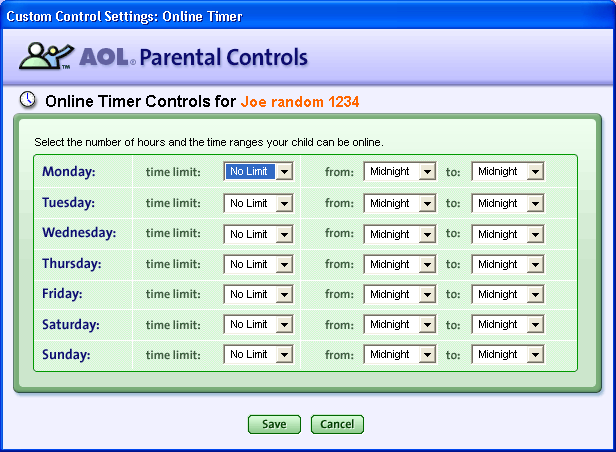Screen dimensions: 616x452
Task: Click the 'Friday:' row label
Action: (62, 294)
